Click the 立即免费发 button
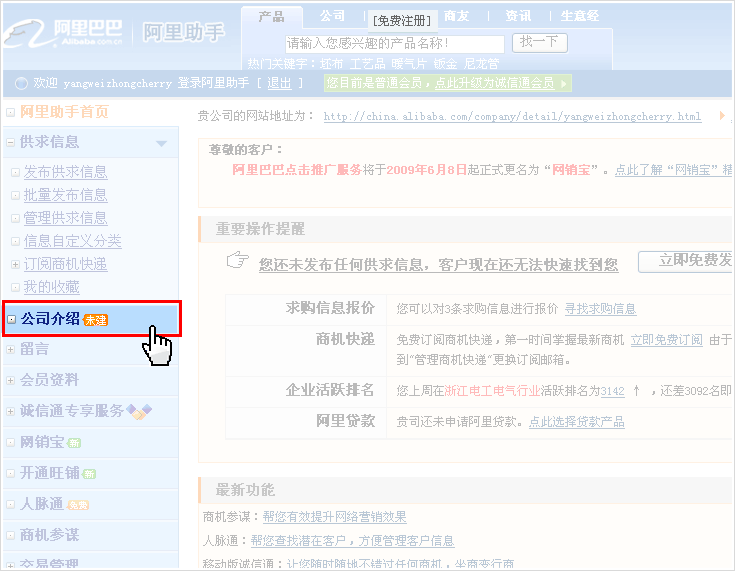 coord(686,261)
